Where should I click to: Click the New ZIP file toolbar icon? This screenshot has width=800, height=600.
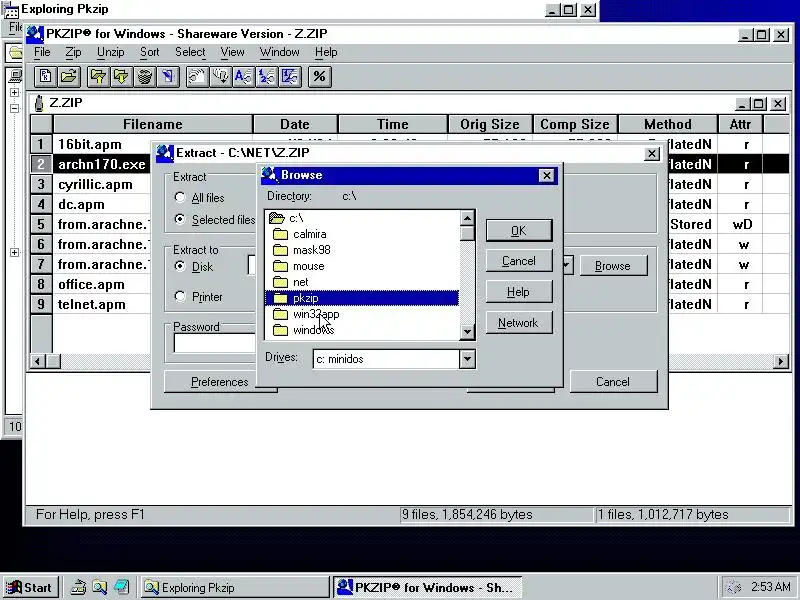pos(45,77)
